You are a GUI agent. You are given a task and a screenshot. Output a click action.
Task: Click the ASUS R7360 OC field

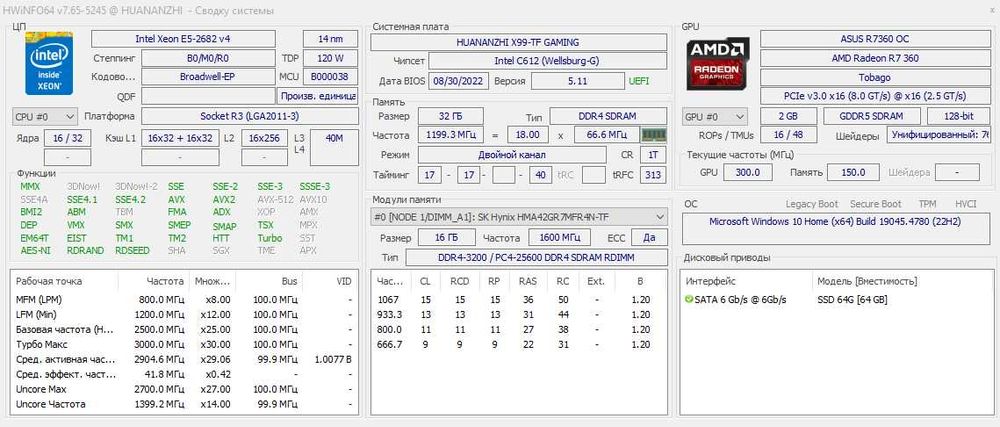[x=875, y=39]
